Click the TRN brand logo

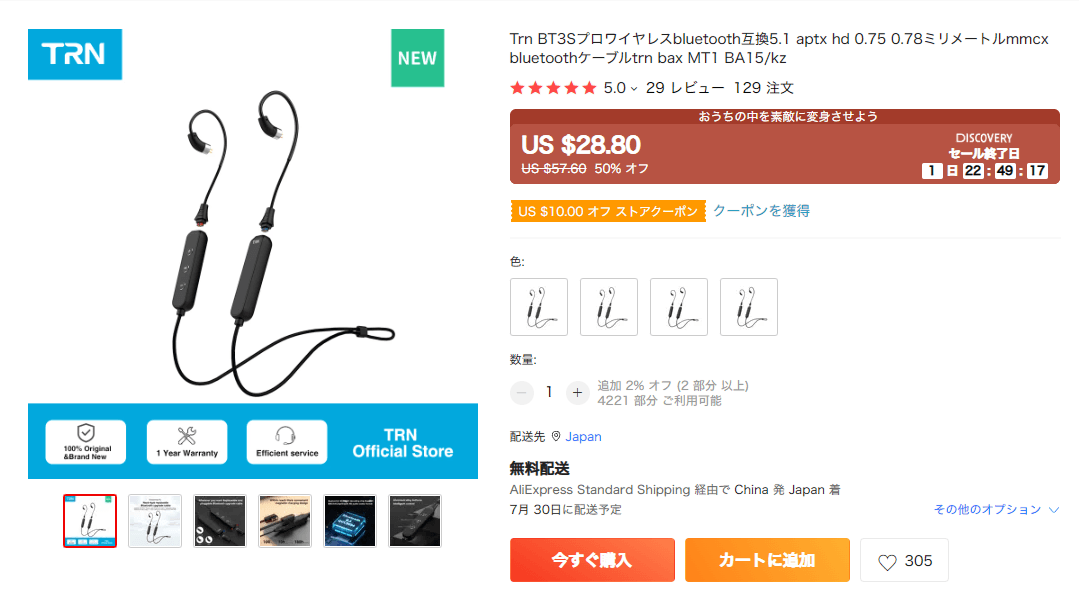pyautogui.click(x=75, y=54)
